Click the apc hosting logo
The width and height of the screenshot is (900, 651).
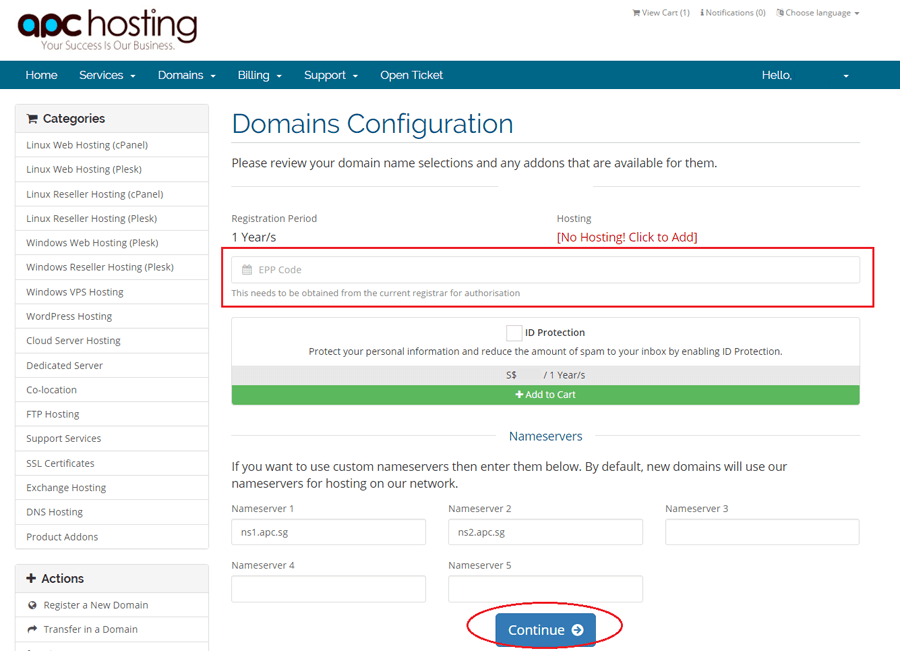(107, 29)
